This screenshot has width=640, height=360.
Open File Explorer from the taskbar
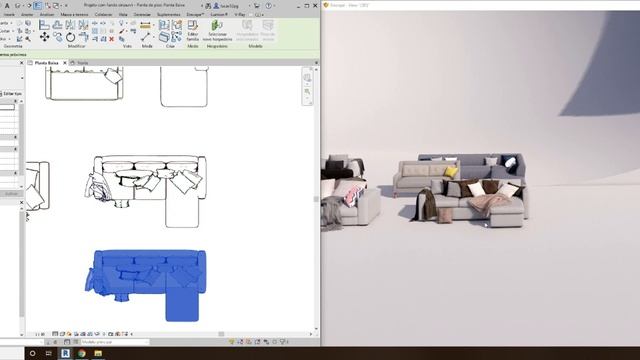click(x=98, y=353)
